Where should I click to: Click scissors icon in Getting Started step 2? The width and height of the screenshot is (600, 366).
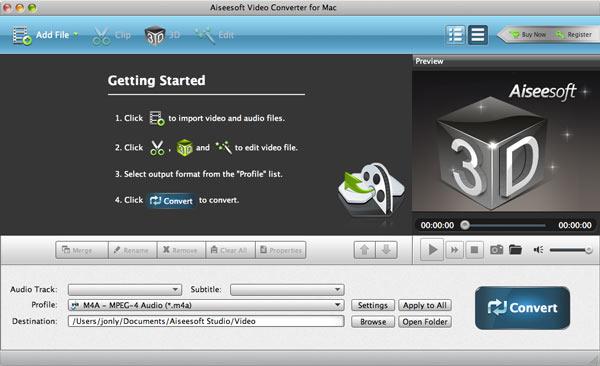point(157,148)
